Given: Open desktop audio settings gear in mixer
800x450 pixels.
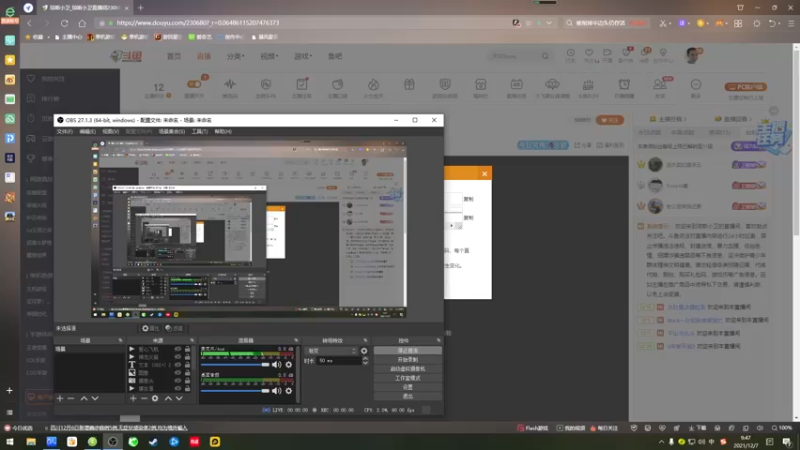Looking at the screenshot, I should (x=289, y=391).
